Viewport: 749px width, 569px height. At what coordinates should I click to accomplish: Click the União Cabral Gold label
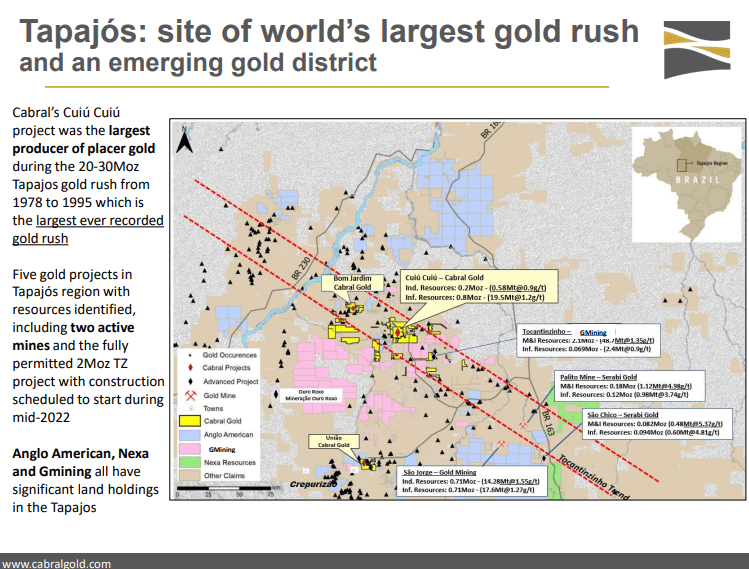(x=333, y=441)
